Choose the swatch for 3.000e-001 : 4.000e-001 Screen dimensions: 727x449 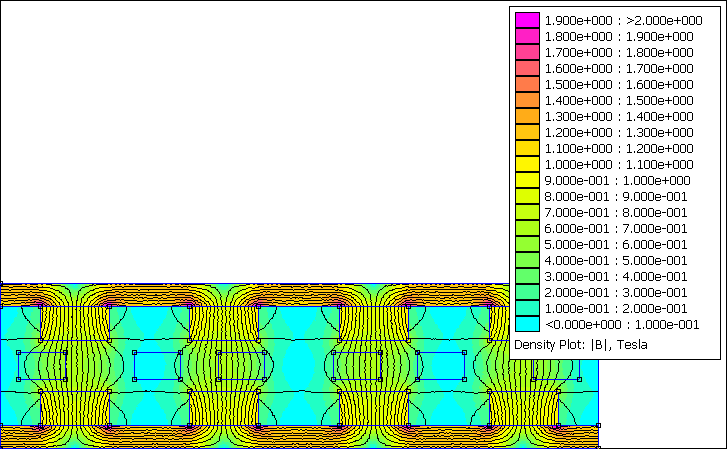(x=527, y=276)
